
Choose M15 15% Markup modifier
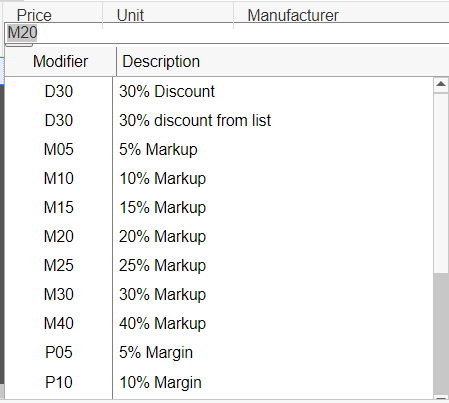(x=219, y=207)
